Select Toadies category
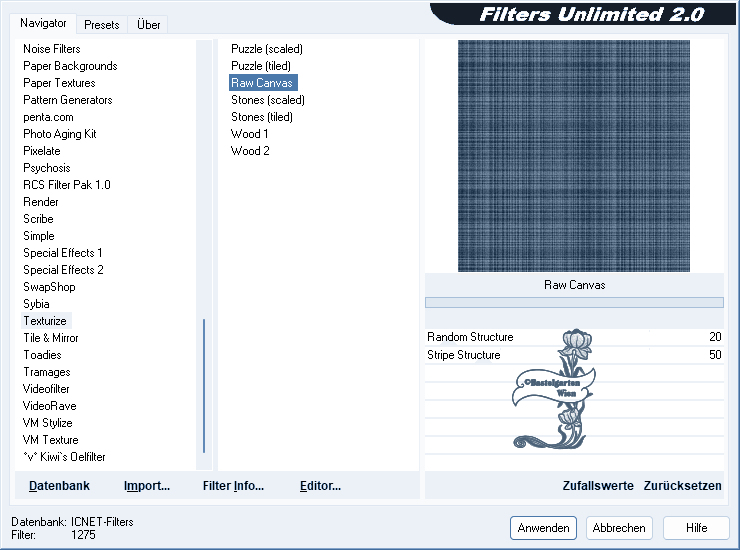The image size is (740, 550). (42, 355)
